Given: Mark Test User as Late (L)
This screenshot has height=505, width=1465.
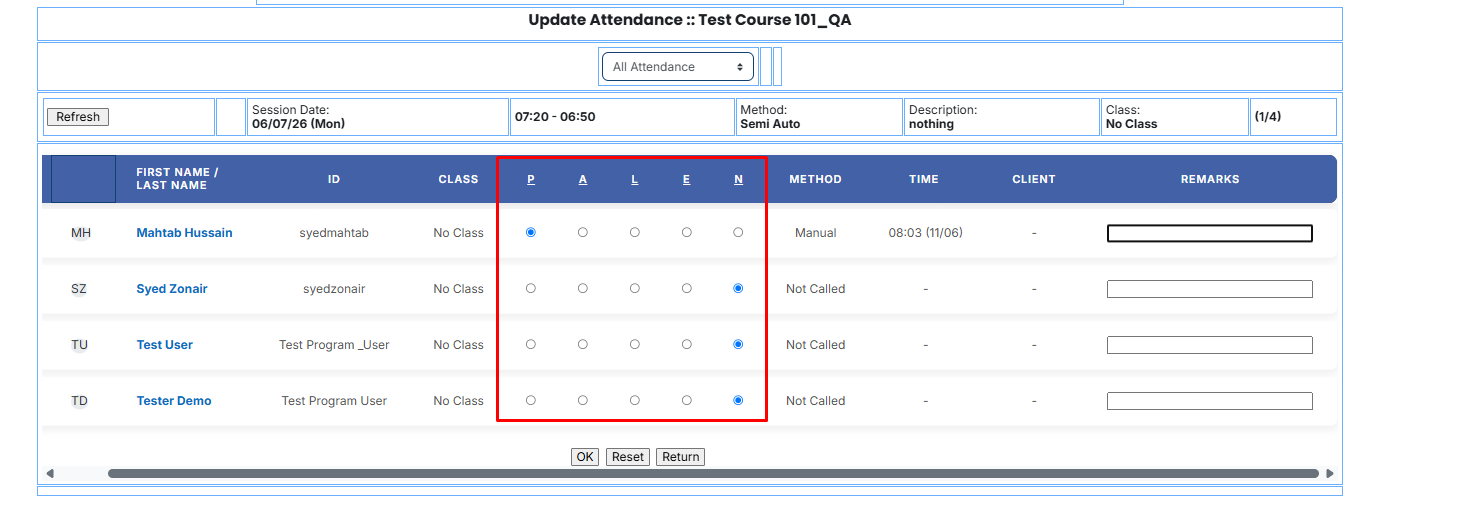Looking at the screenshot, I should point(635,344).
